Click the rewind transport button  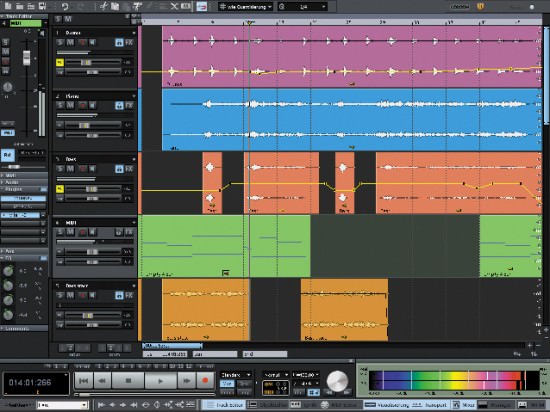102,380
